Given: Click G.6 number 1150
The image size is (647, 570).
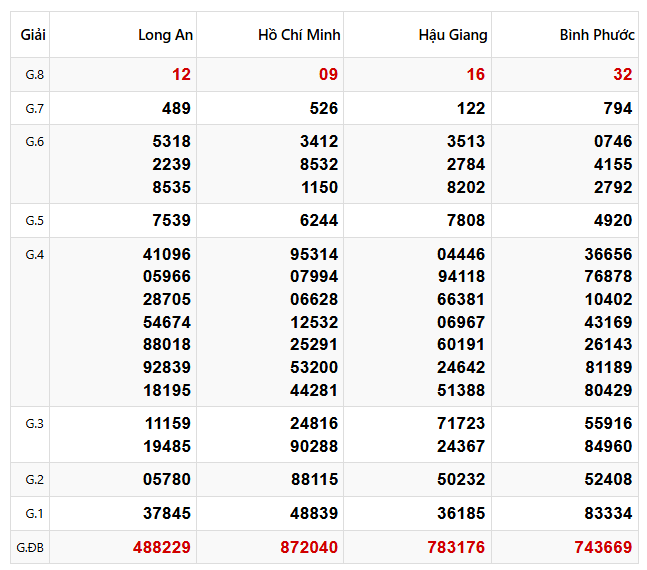Looking at the screenshot, I should tap(319, 187).
